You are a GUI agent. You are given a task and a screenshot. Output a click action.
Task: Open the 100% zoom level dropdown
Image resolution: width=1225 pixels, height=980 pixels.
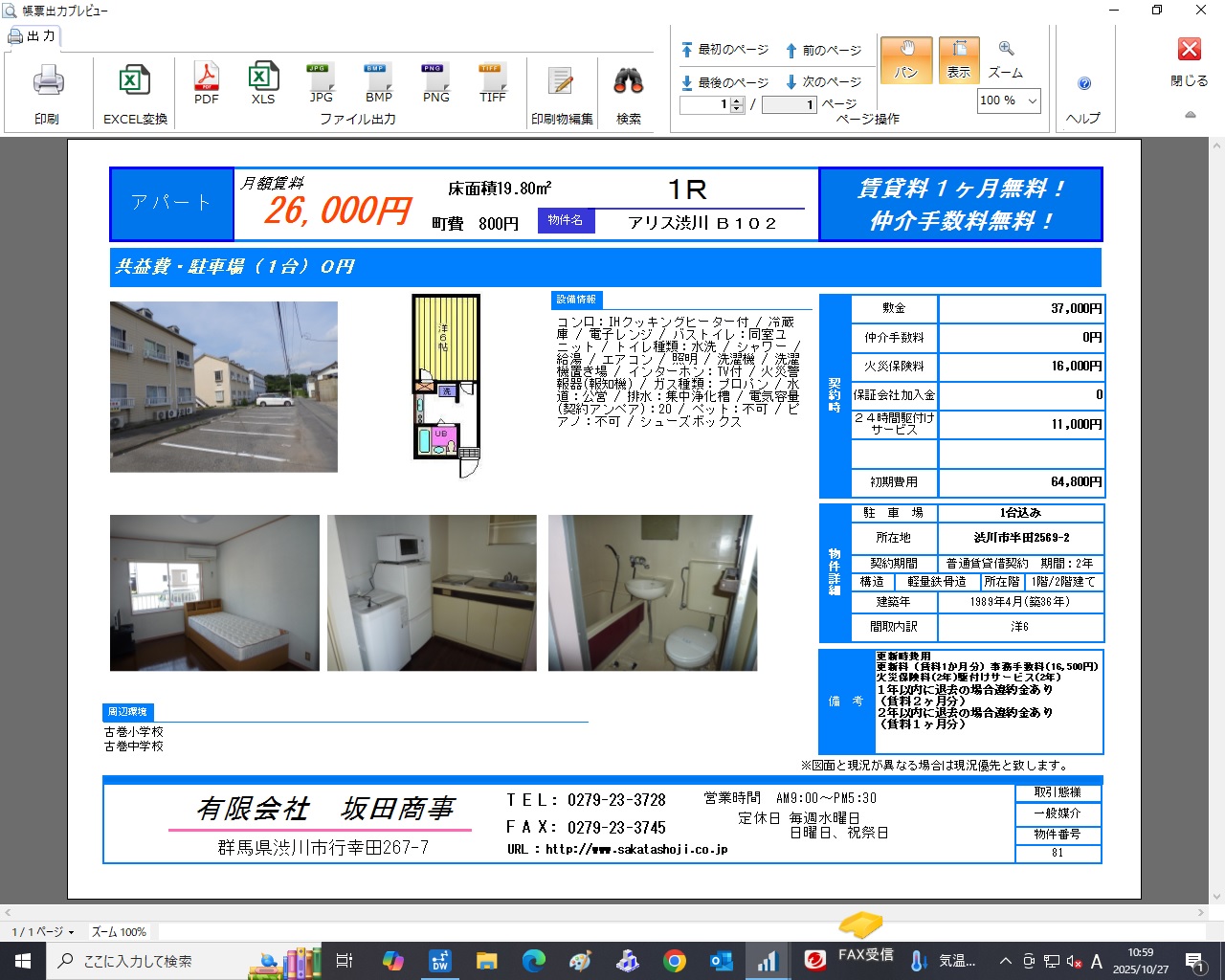1033,100
